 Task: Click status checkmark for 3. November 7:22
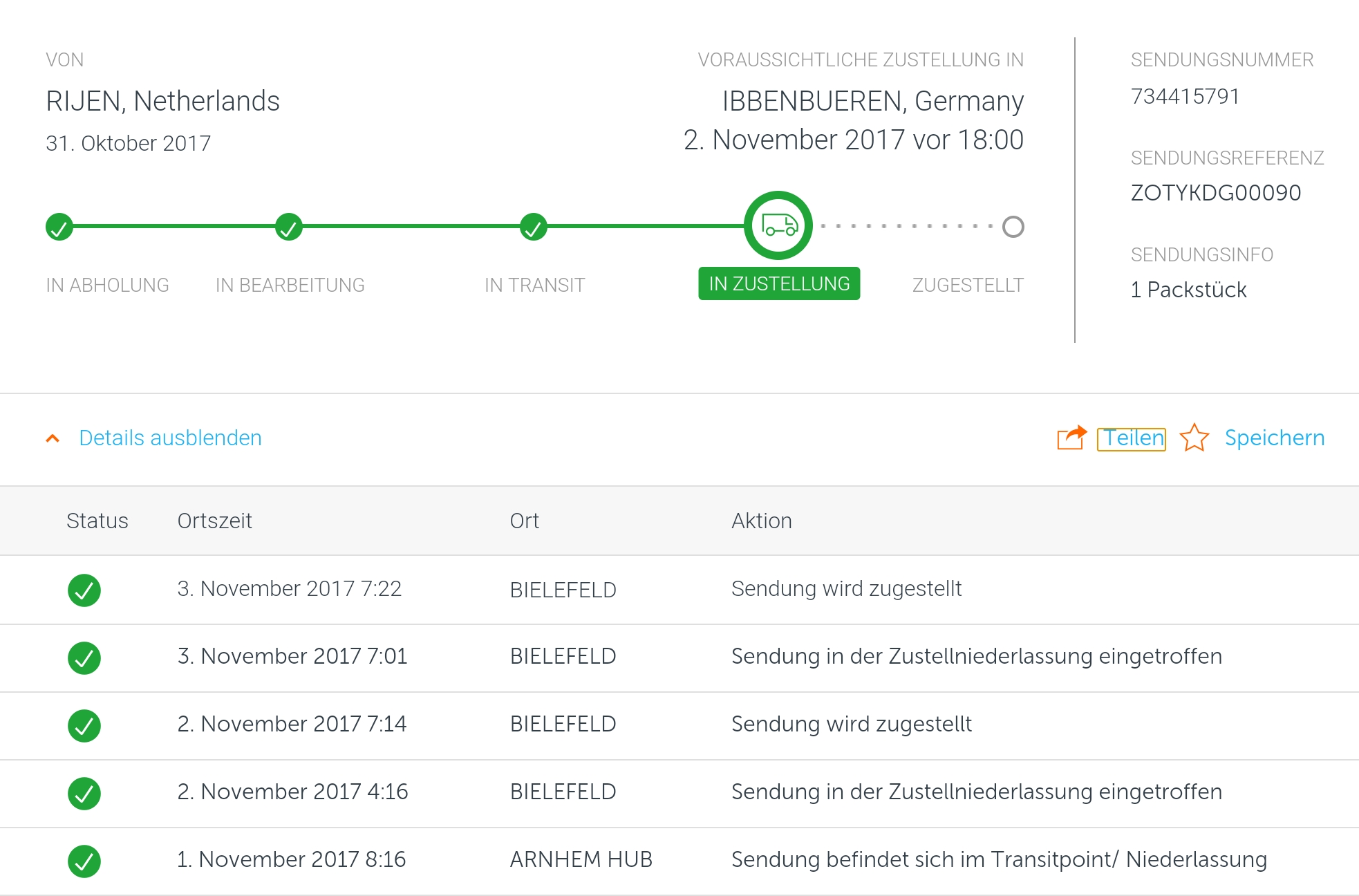point(84,590)
